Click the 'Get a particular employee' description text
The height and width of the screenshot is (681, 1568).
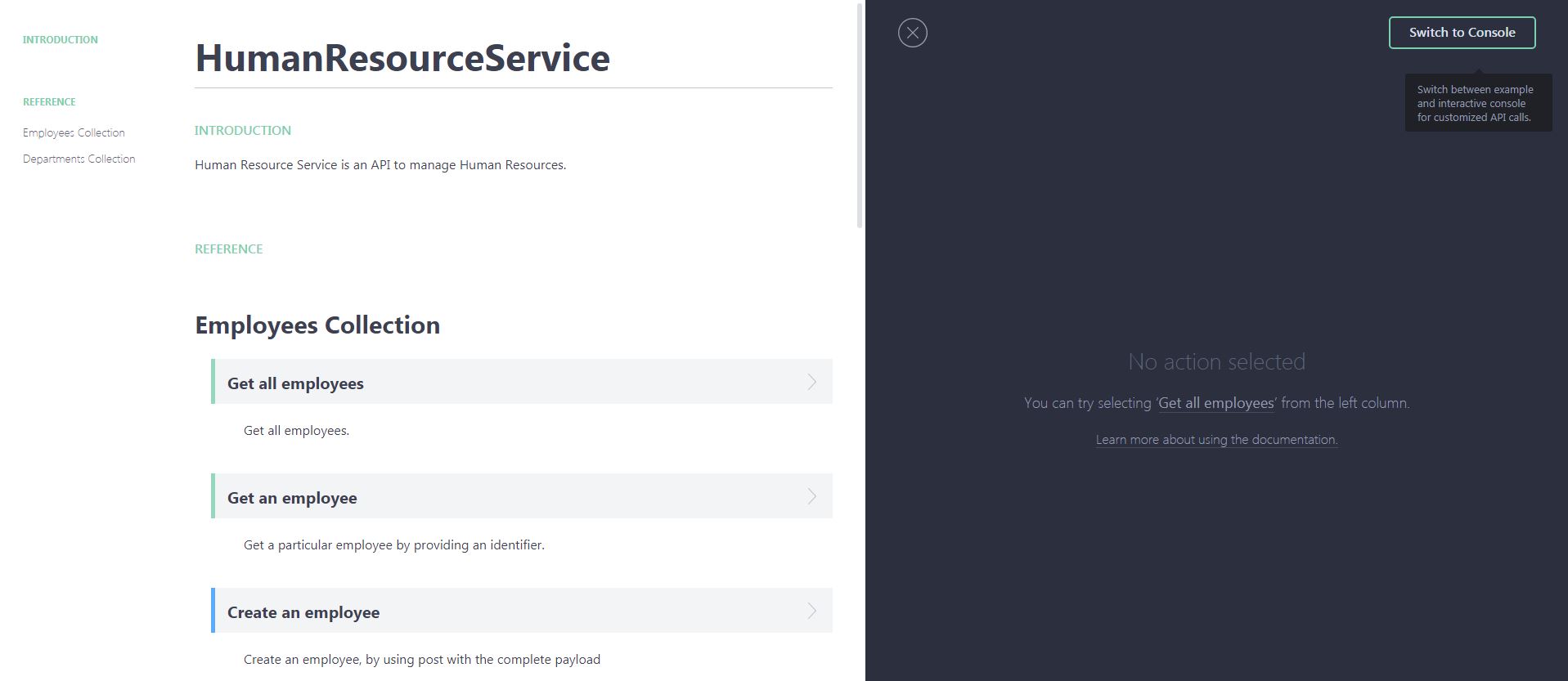393,545
